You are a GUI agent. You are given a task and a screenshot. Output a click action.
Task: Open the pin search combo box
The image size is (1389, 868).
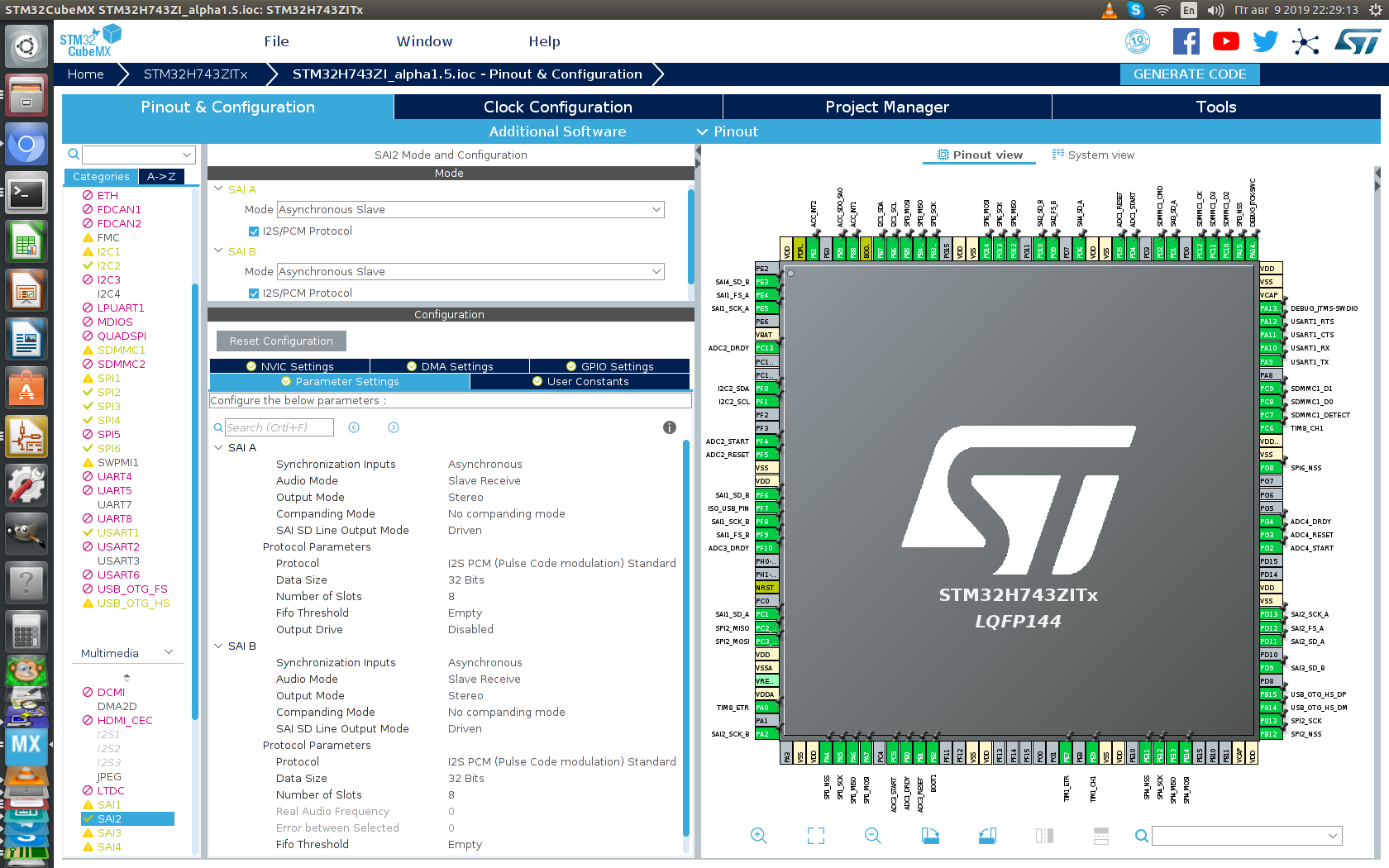pyautogui.click(x=1247, y=836)
